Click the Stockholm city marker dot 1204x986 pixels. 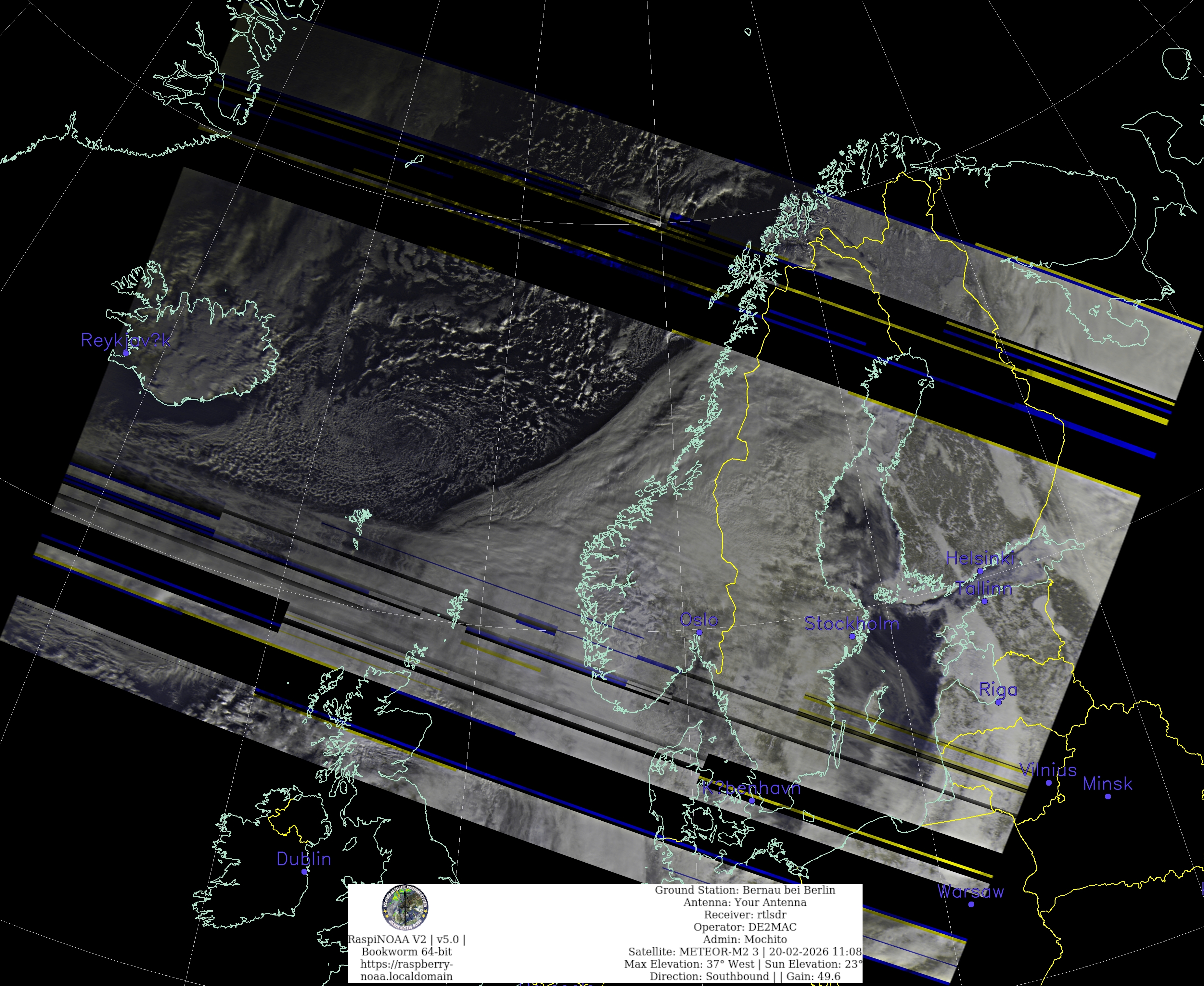[852, 636]
